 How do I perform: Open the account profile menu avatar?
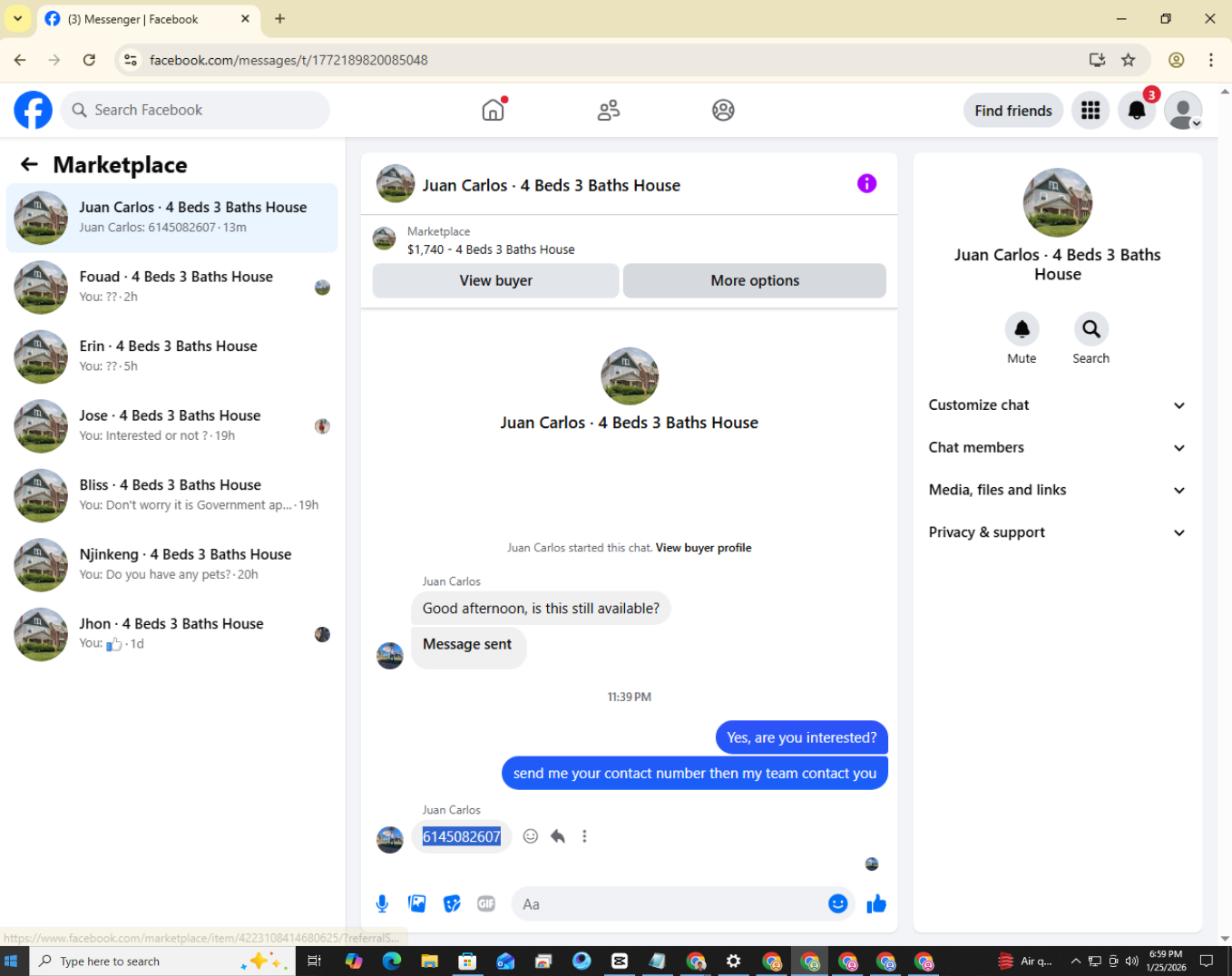click(x=1183, y=111)
